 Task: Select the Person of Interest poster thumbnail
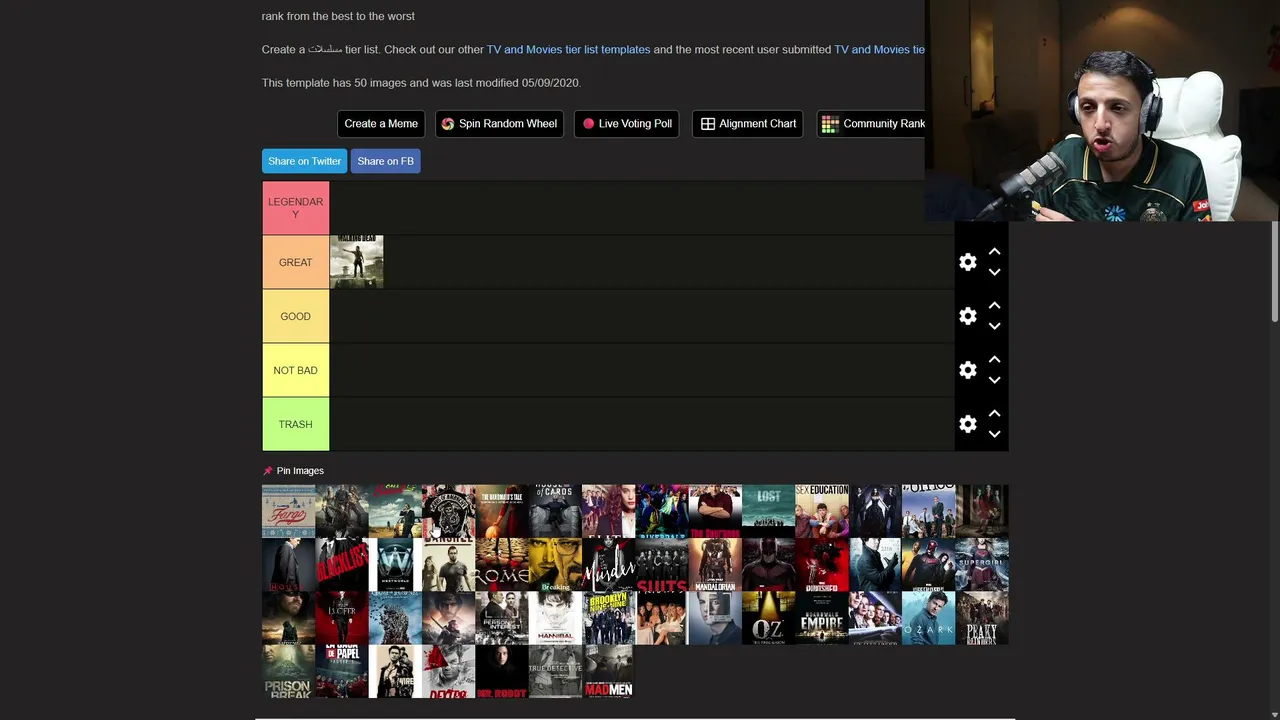click(x=502, y=618)
